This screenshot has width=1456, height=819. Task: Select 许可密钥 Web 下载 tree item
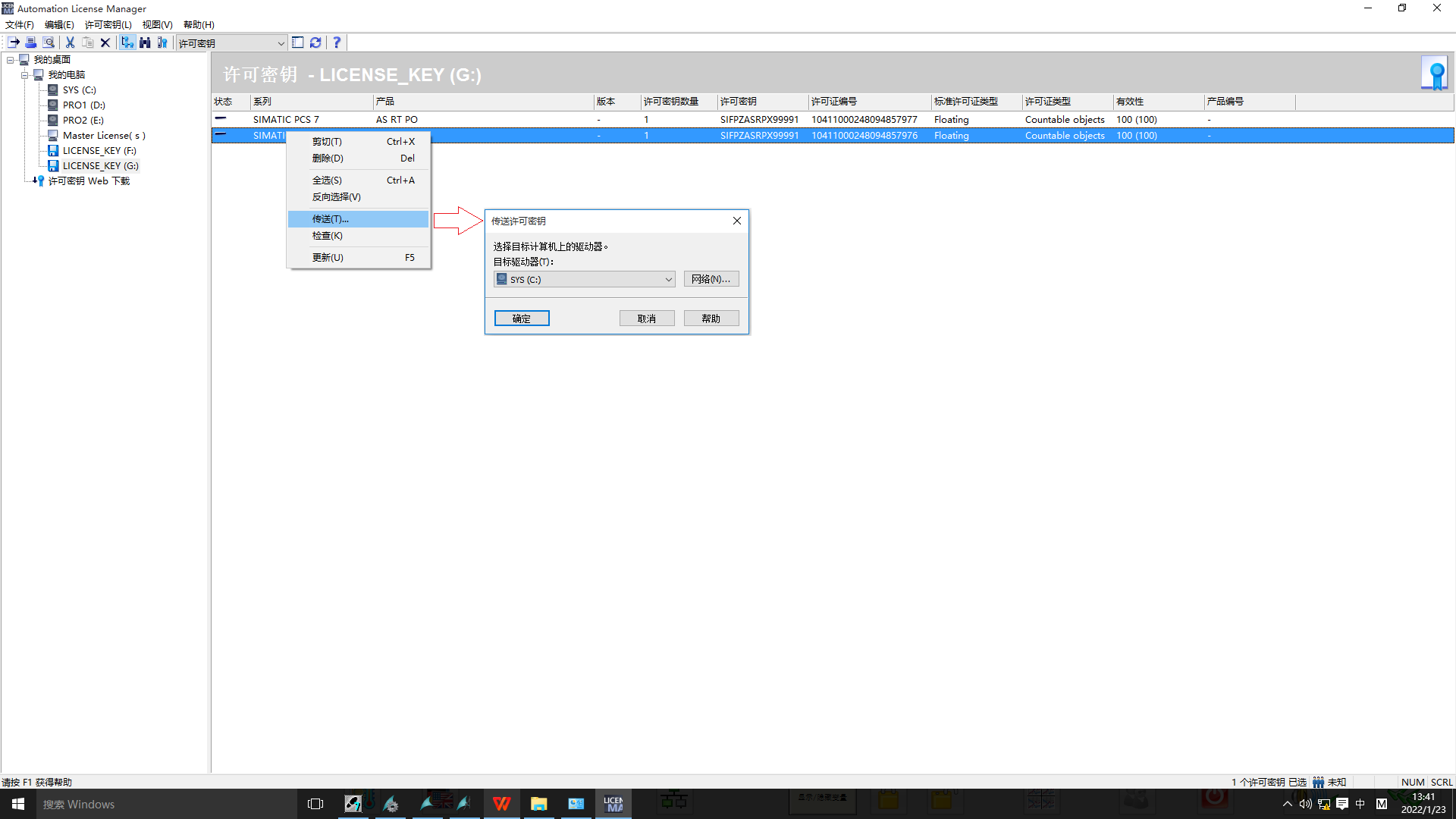coord(89,181)
